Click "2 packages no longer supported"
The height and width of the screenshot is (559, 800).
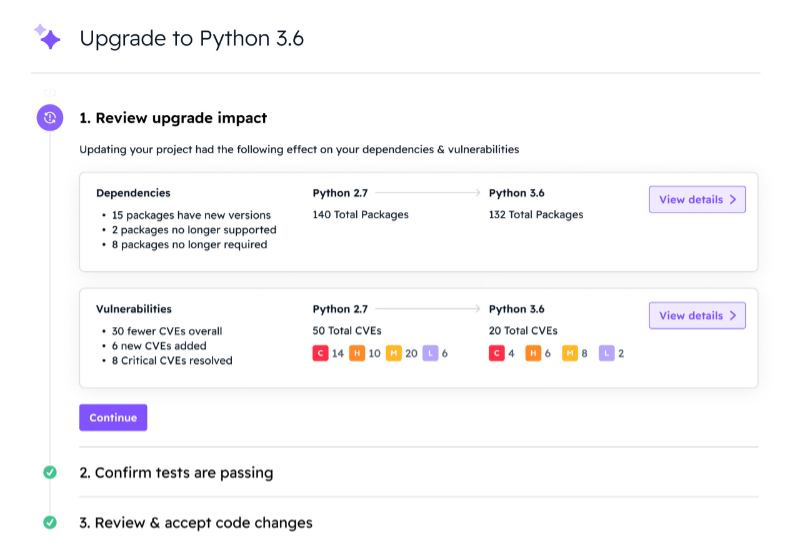[x=194, y=230]
